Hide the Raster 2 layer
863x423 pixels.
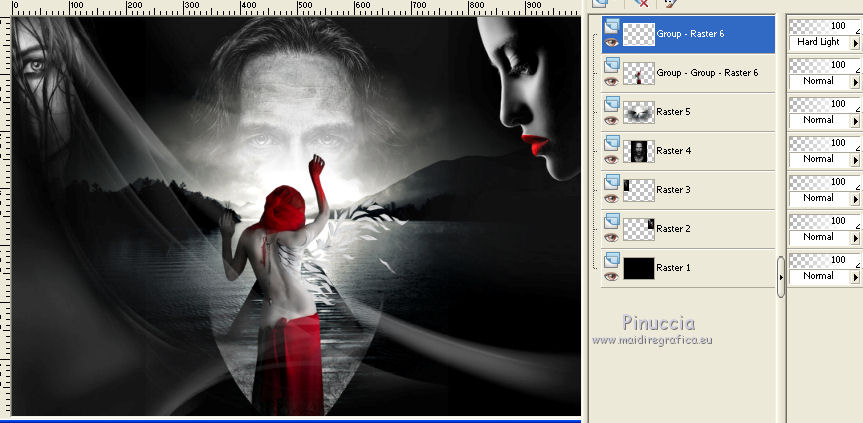pyautogui.click(x=611, y=238)
